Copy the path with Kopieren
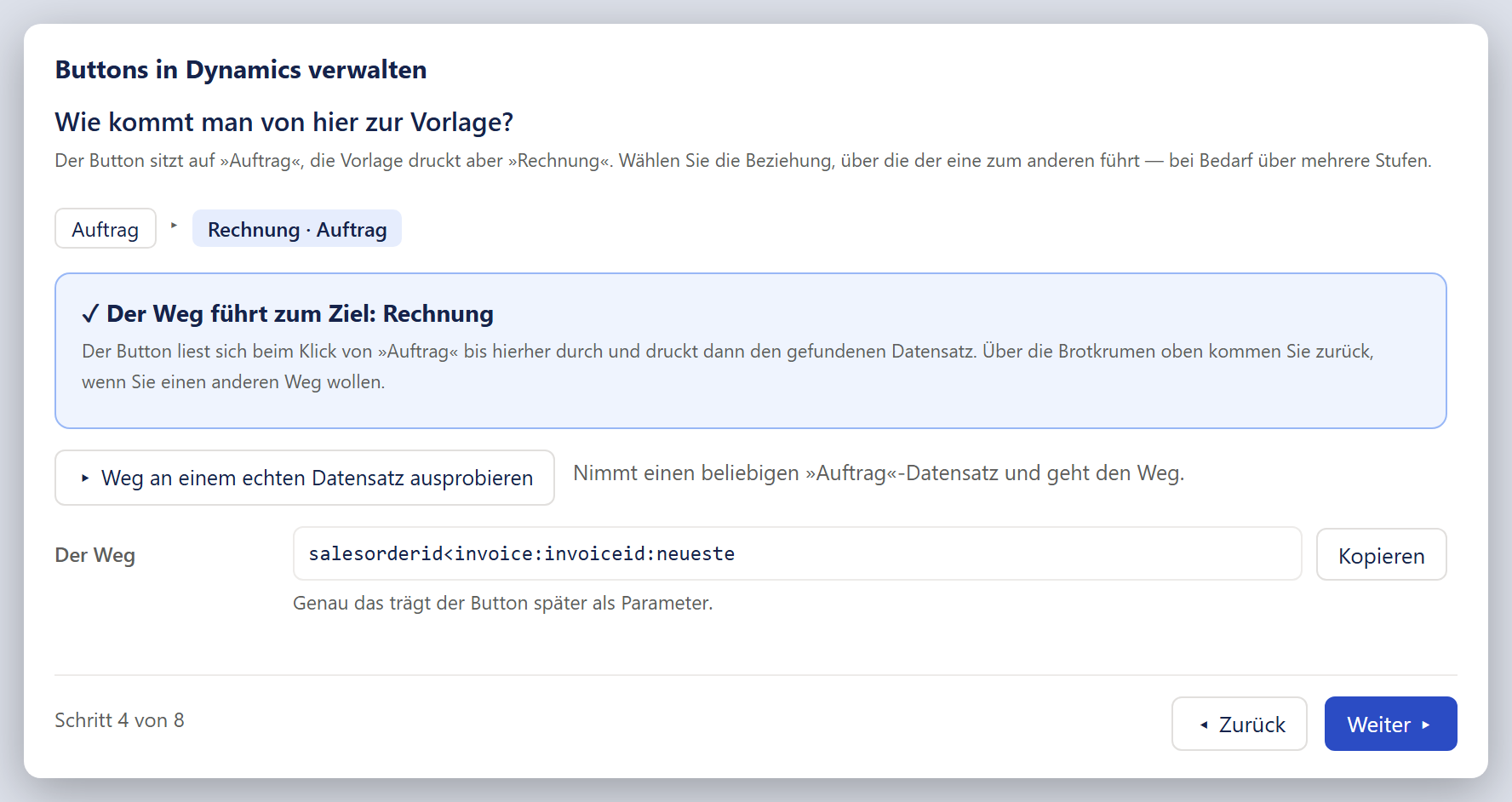Image resolution: width=1512 pixels, height=802 pixels. (1381, 555)
